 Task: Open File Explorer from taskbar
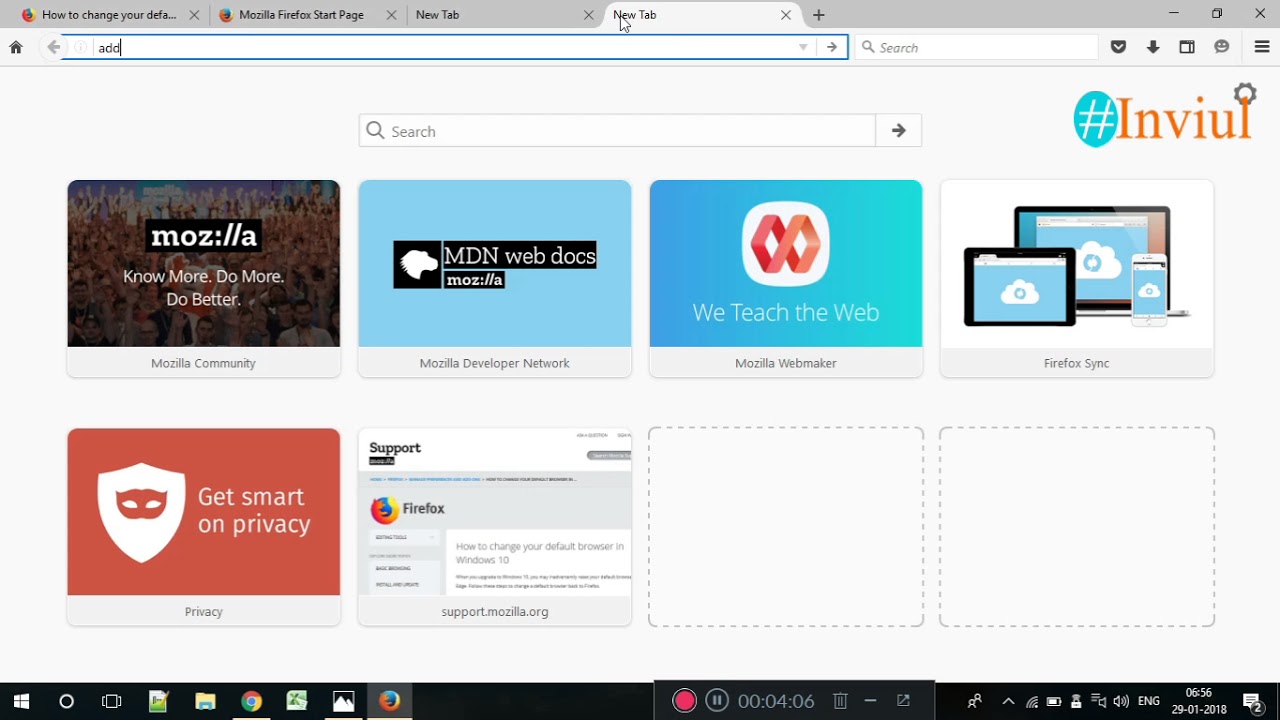(205, 701)
